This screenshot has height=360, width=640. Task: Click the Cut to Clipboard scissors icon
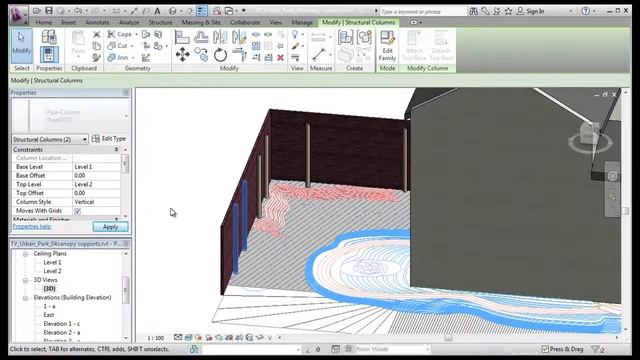tap(97, 35)
